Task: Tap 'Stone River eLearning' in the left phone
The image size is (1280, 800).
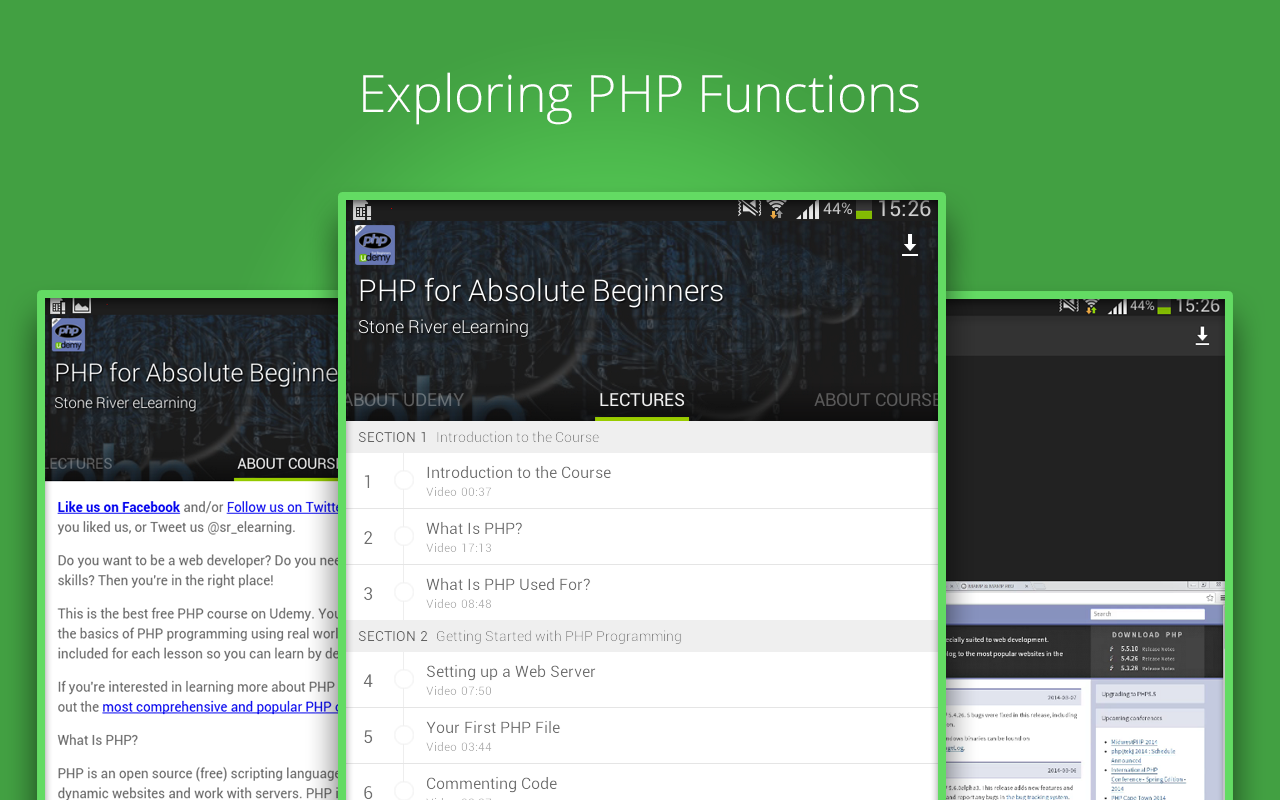Action: pyautogui.click(x=125, y=403)
